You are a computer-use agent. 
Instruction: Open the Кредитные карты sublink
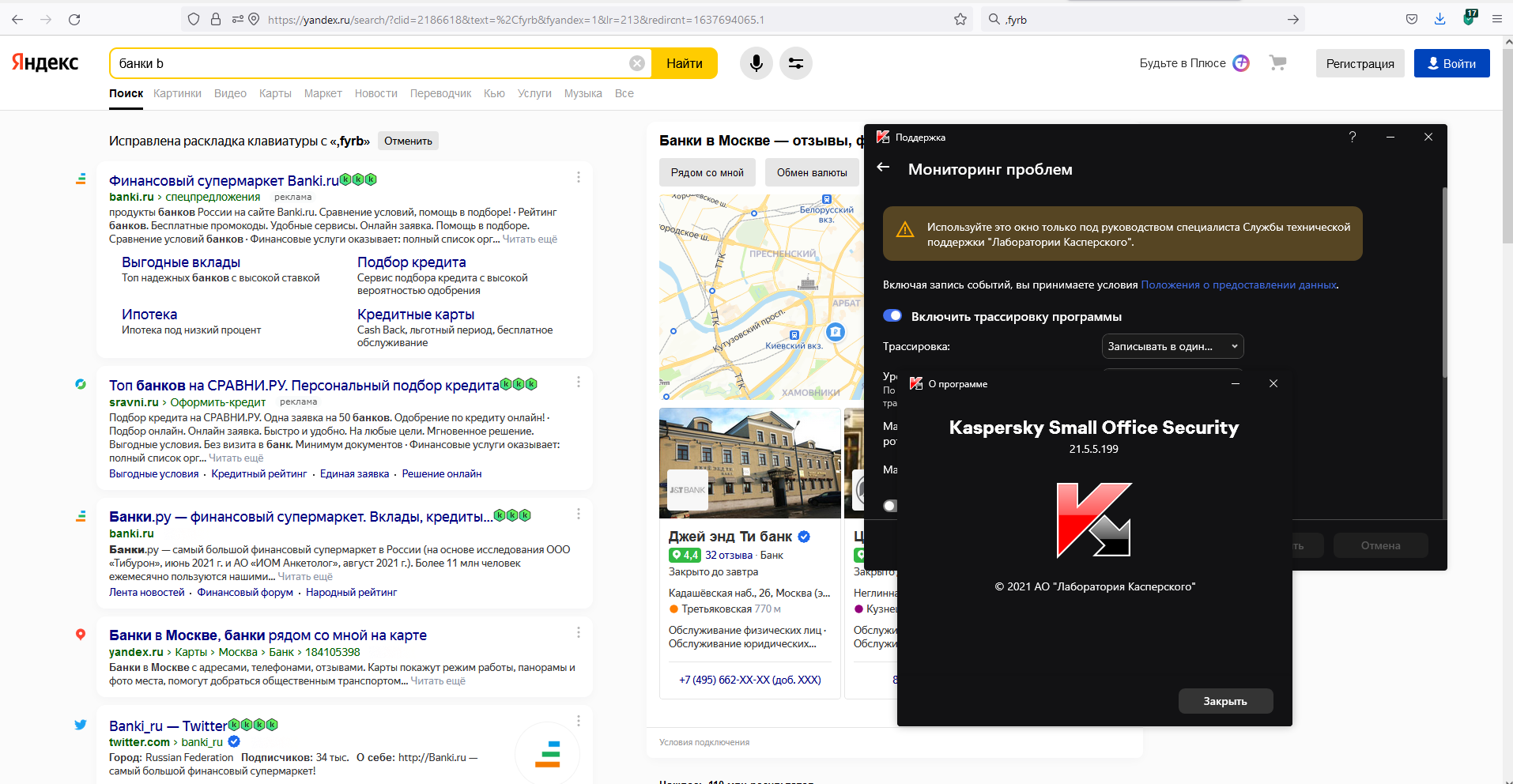[x=416, y=314]
